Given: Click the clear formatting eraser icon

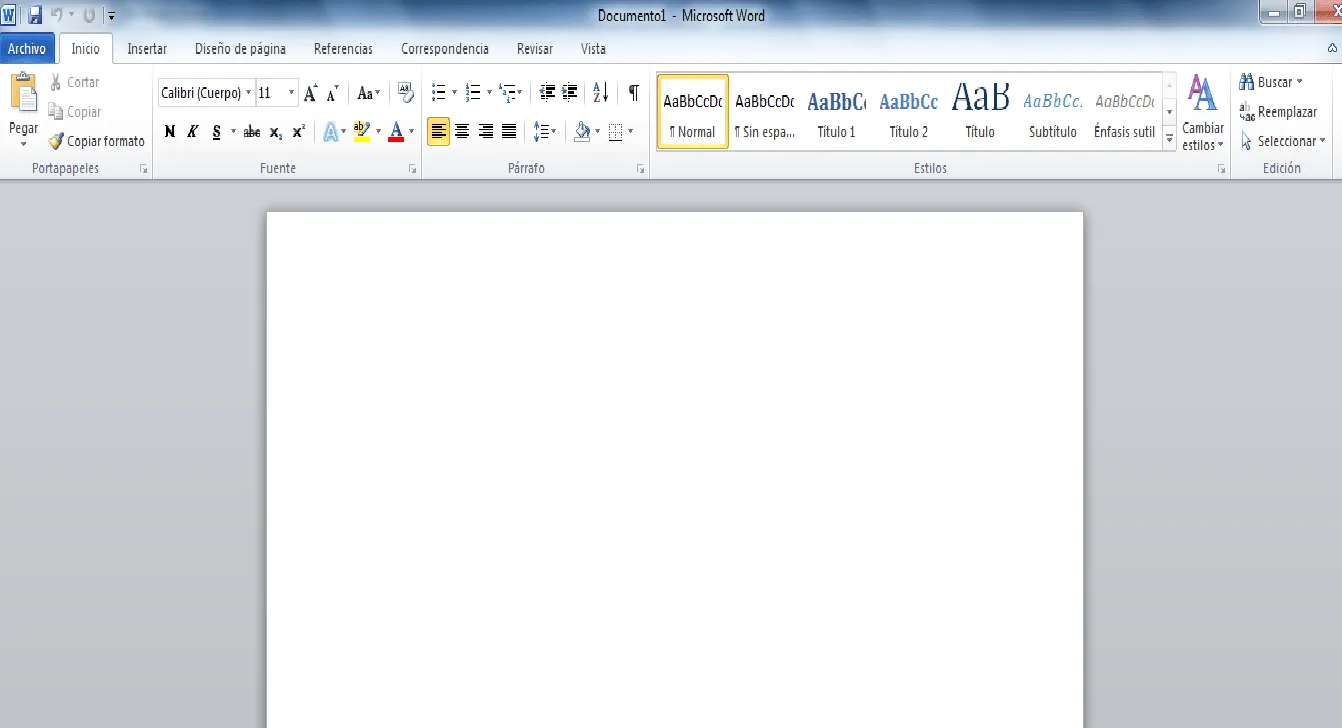Looking at the screenshot, I should [405, 93].
